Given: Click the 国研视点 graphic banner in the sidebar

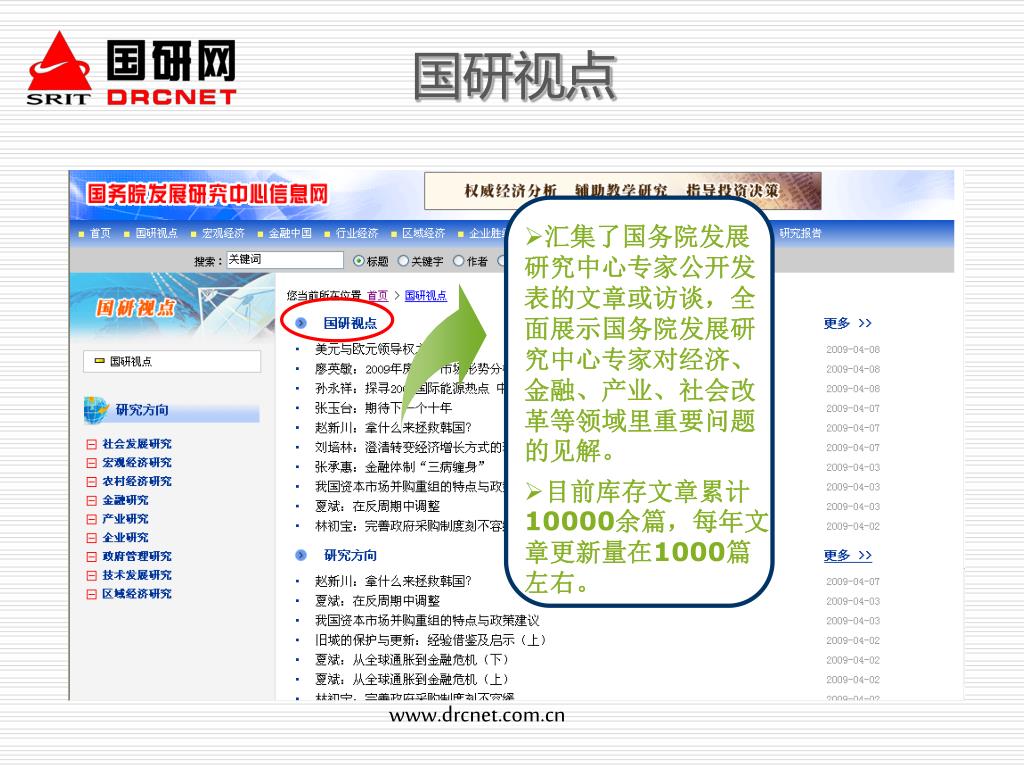Looking at the screenshot, I should [172, 306].
